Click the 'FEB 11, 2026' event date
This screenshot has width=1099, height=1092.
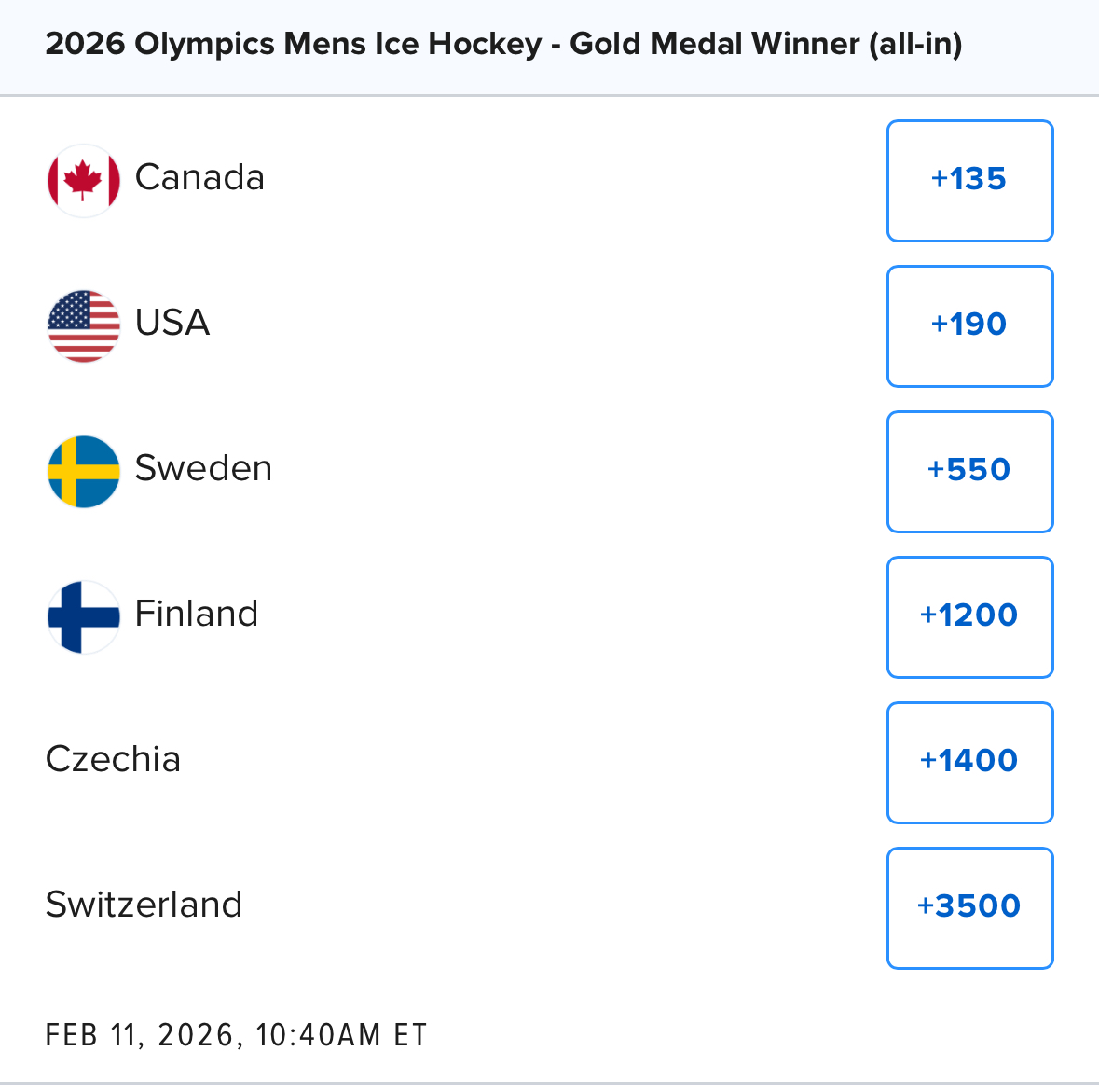[x=139, y=1035]
